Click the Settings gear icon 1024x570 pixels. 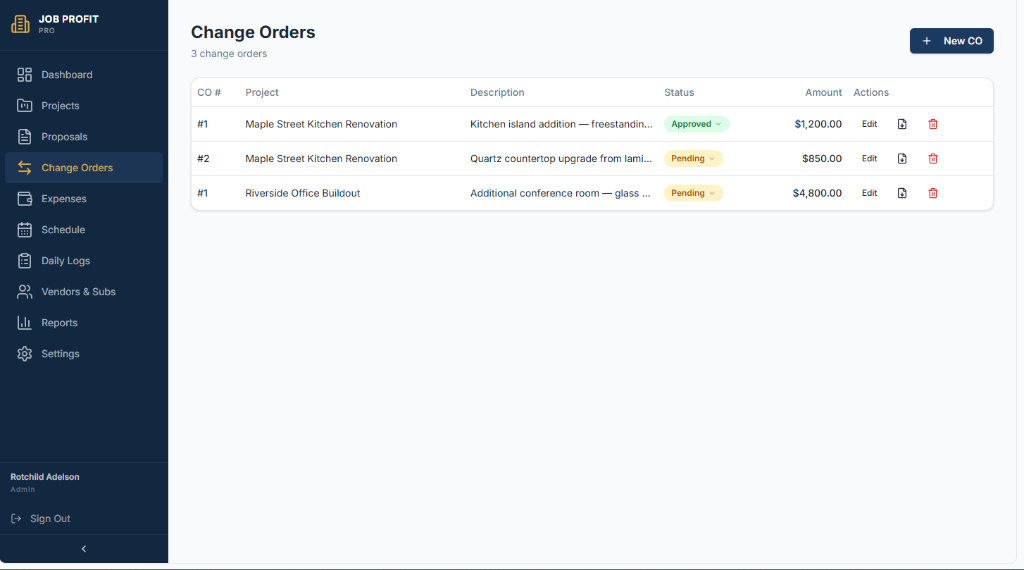pos(25,354)
